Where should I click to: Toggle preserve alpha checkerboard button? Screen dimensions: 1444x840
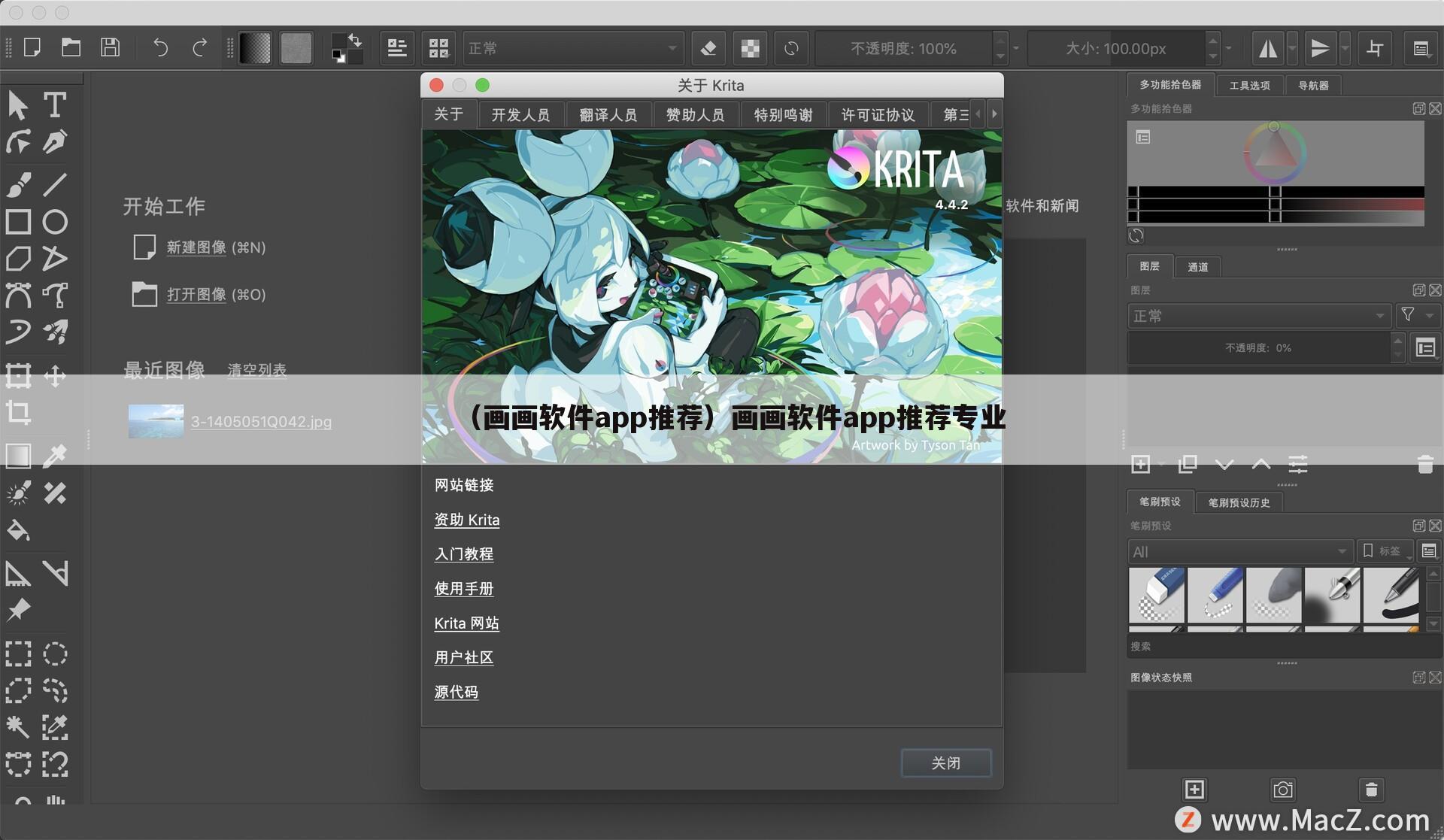pos(750,48)
